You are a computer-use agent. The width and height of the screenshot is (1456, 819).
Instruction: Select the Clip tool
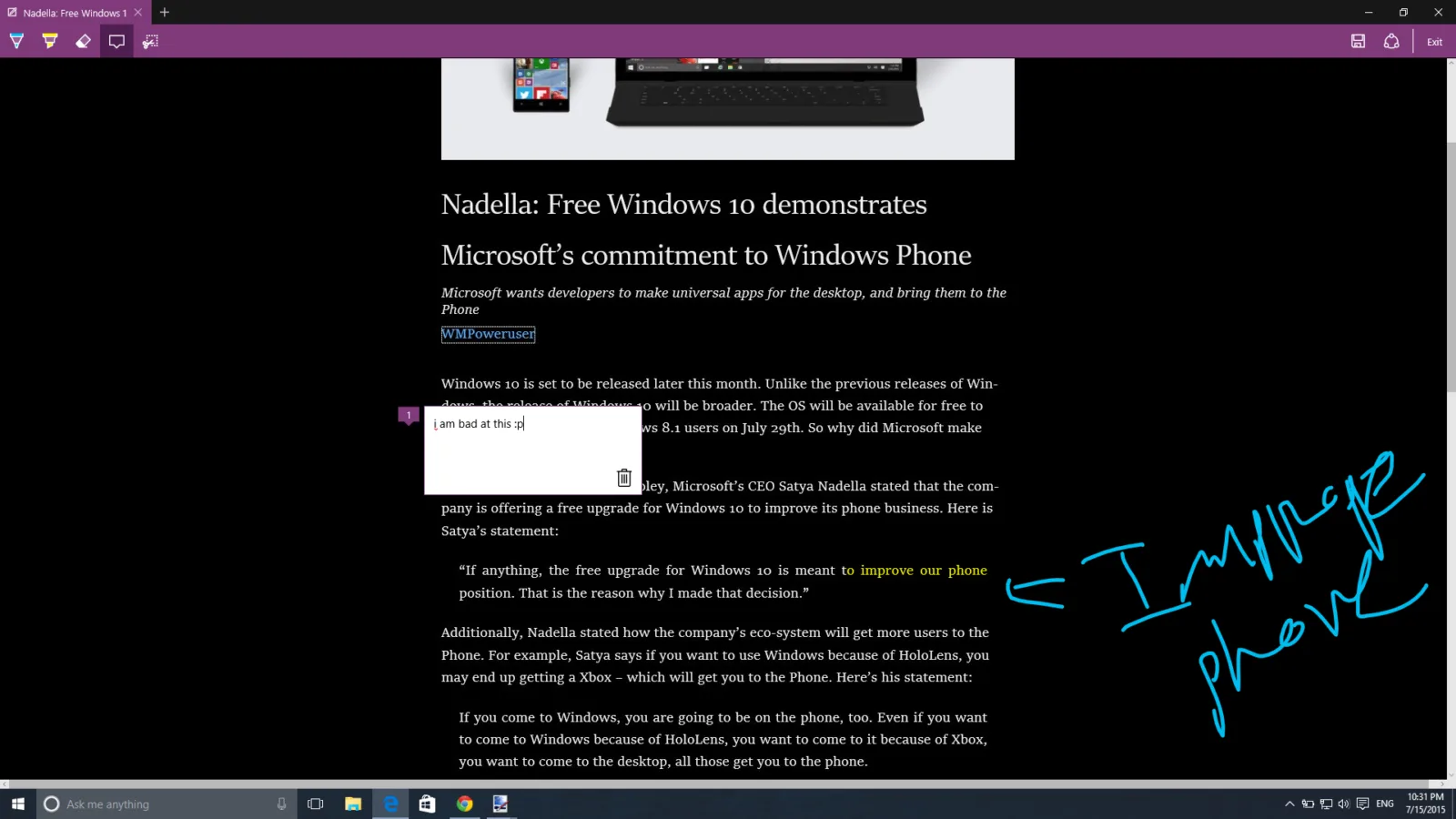point(150,41)
